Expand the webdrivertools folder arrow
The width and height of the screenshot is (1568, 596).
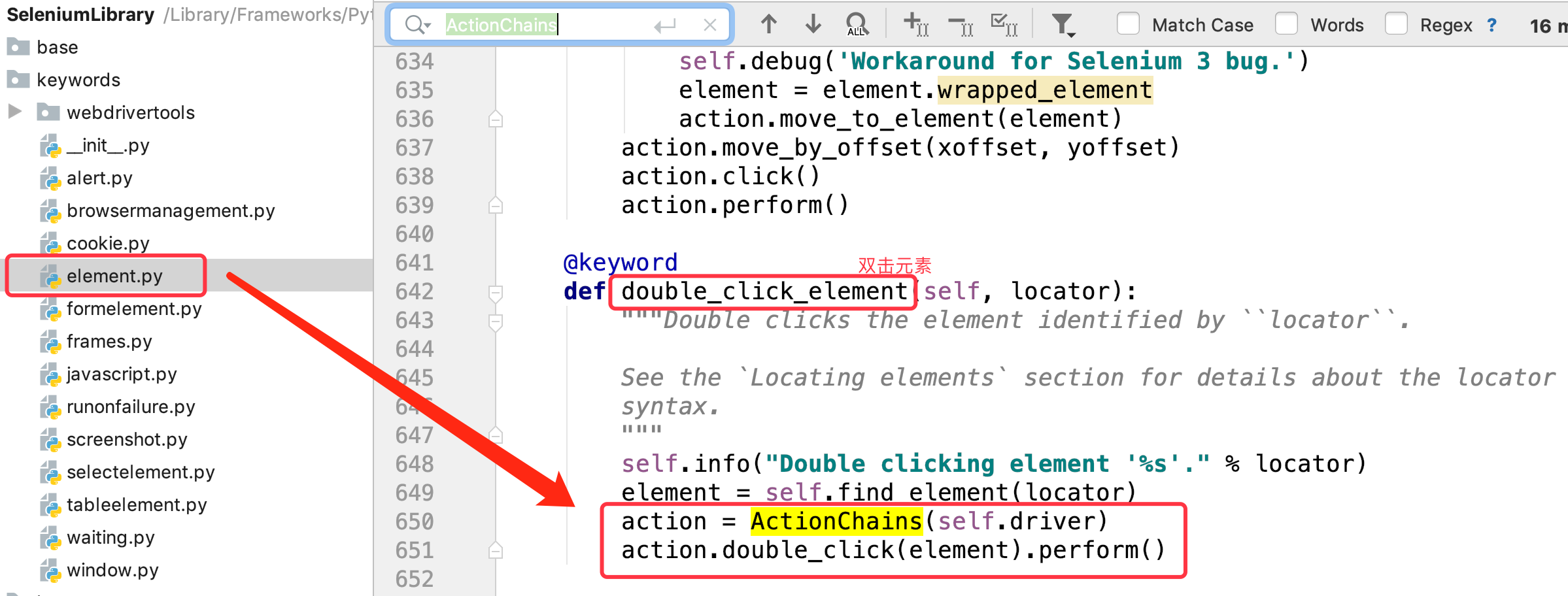coord(14,112)
